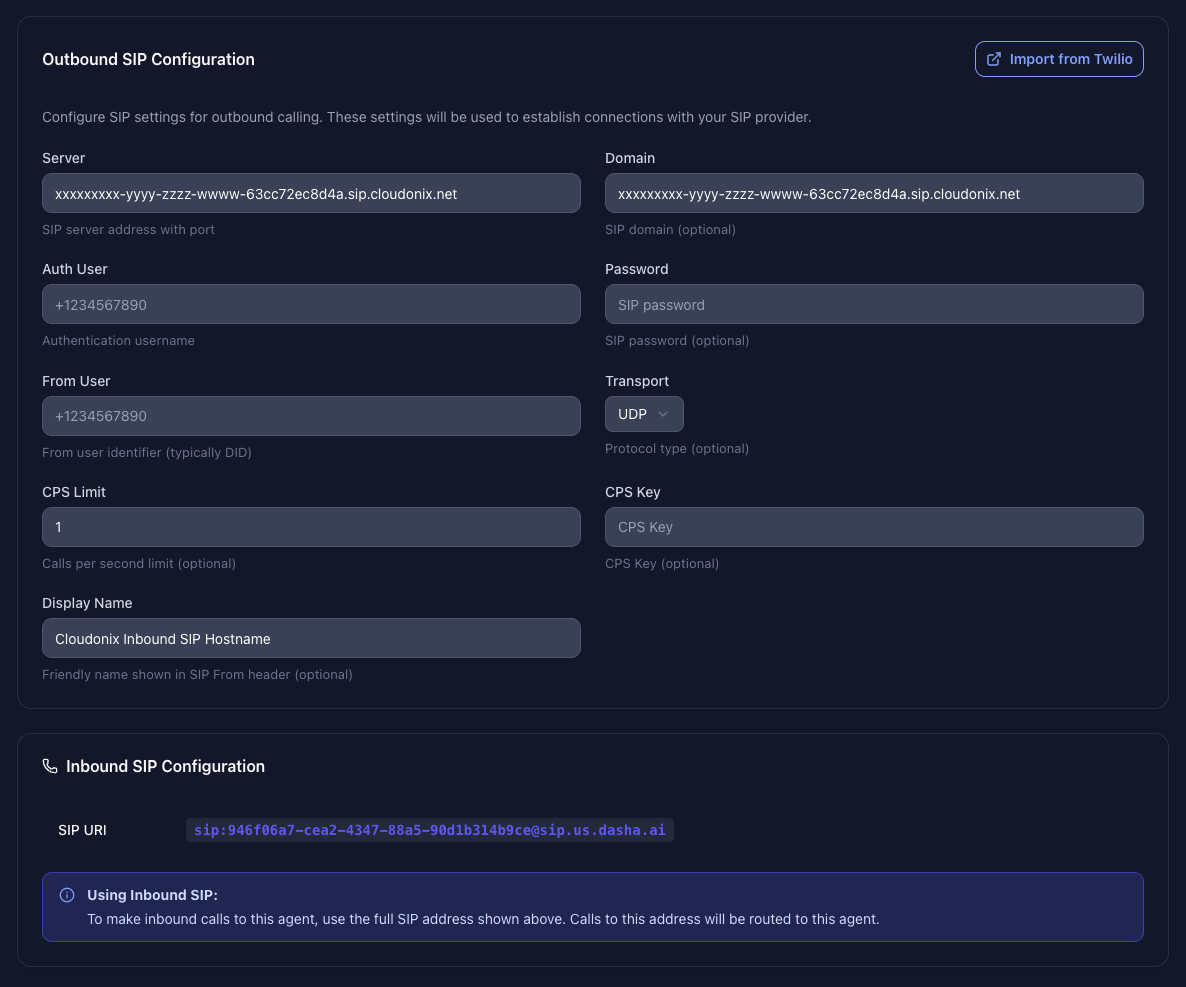Click the SIP URI label
This screenshot has height=987, width=1186.
click(x=83, y=830)
